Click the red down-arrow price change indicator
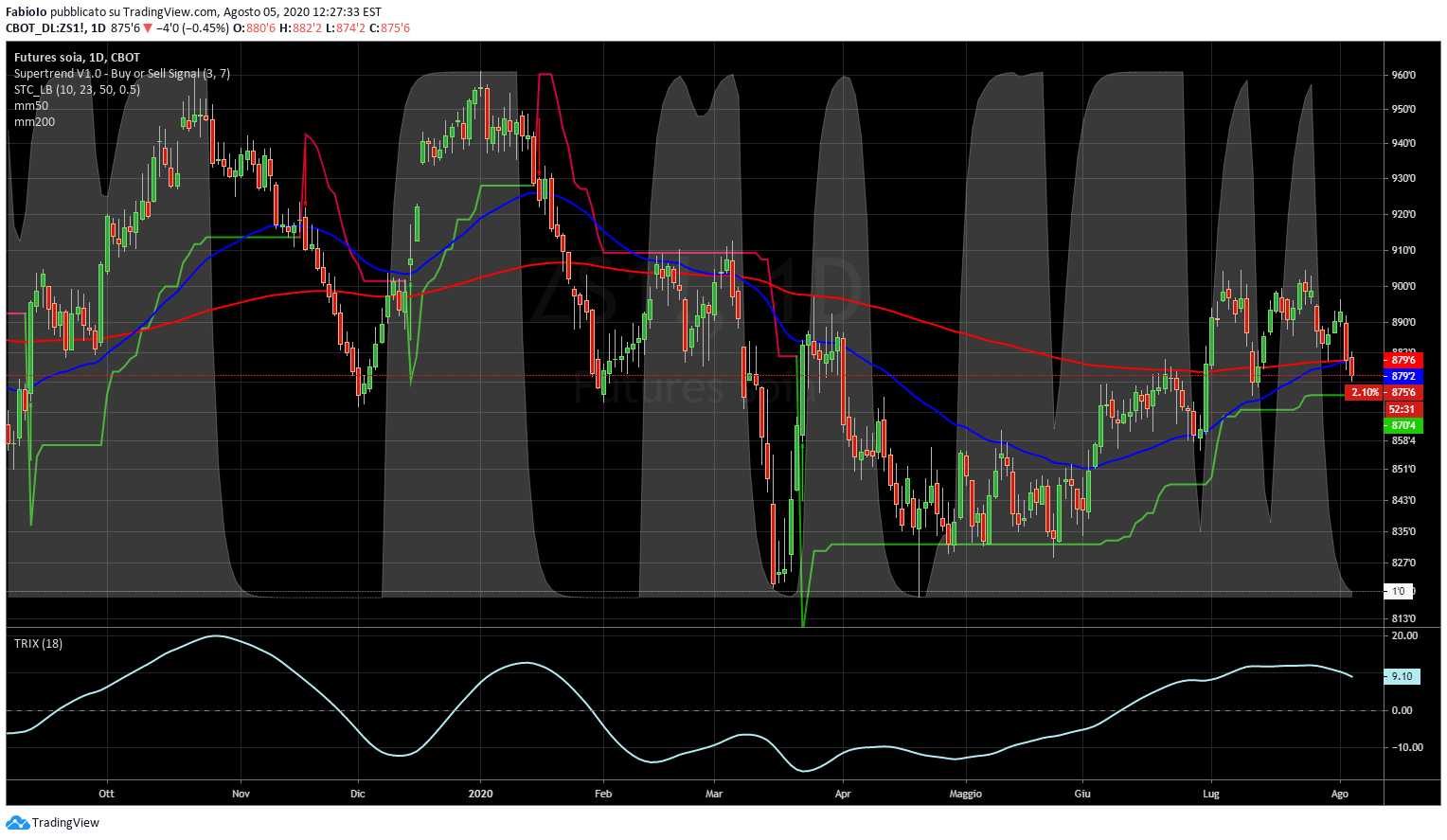Screen dimensions: 1447x840 [148, 28]
